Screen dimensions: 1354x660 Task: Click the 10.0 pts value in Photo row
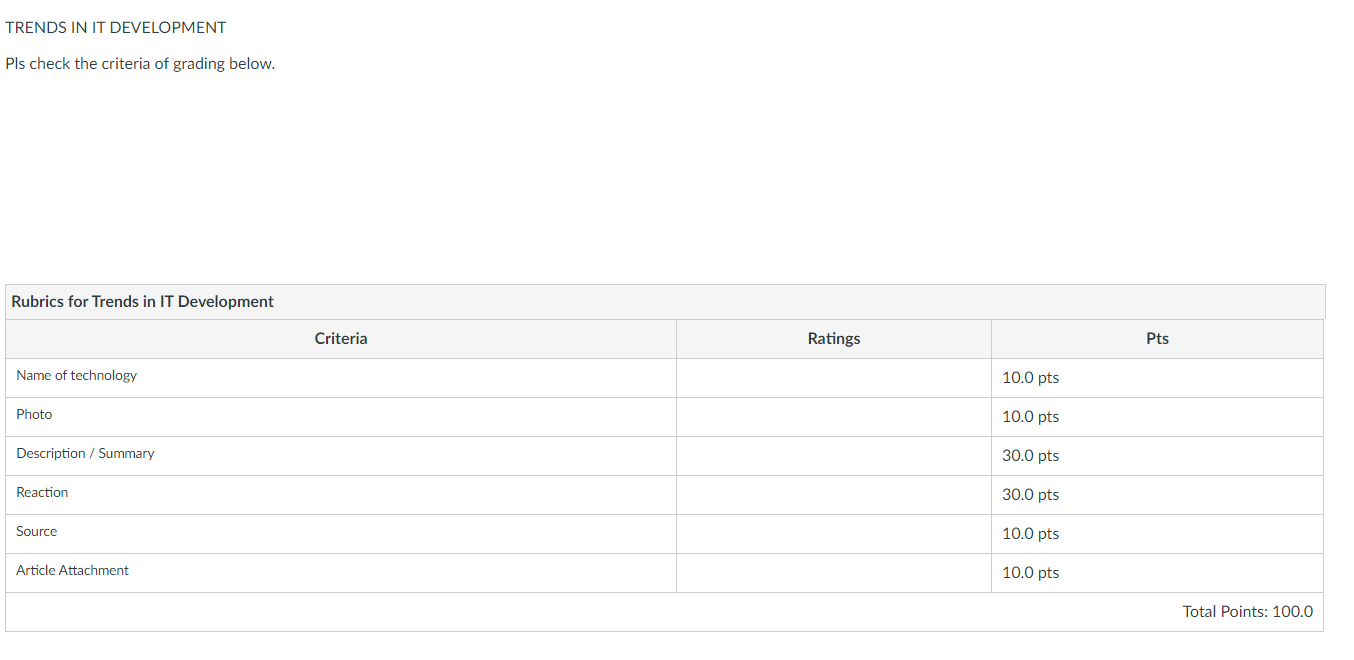pos(1030,417)
